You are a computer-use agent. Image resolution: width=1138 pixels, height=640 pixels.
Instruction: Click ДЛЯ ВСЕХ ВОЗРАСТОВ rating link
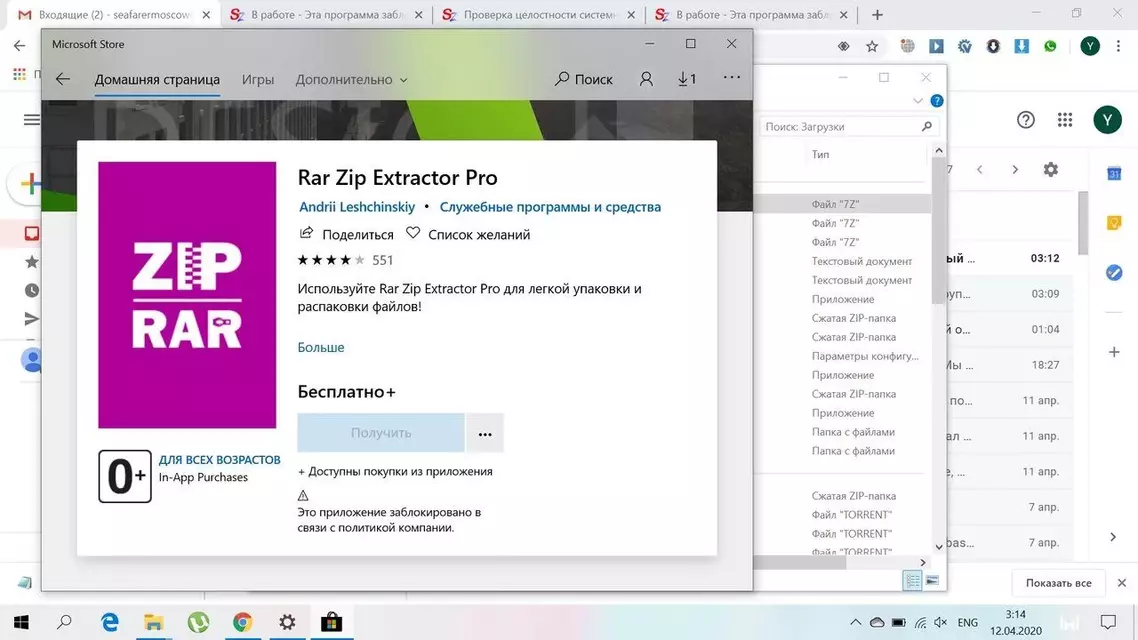pos(219,460)
